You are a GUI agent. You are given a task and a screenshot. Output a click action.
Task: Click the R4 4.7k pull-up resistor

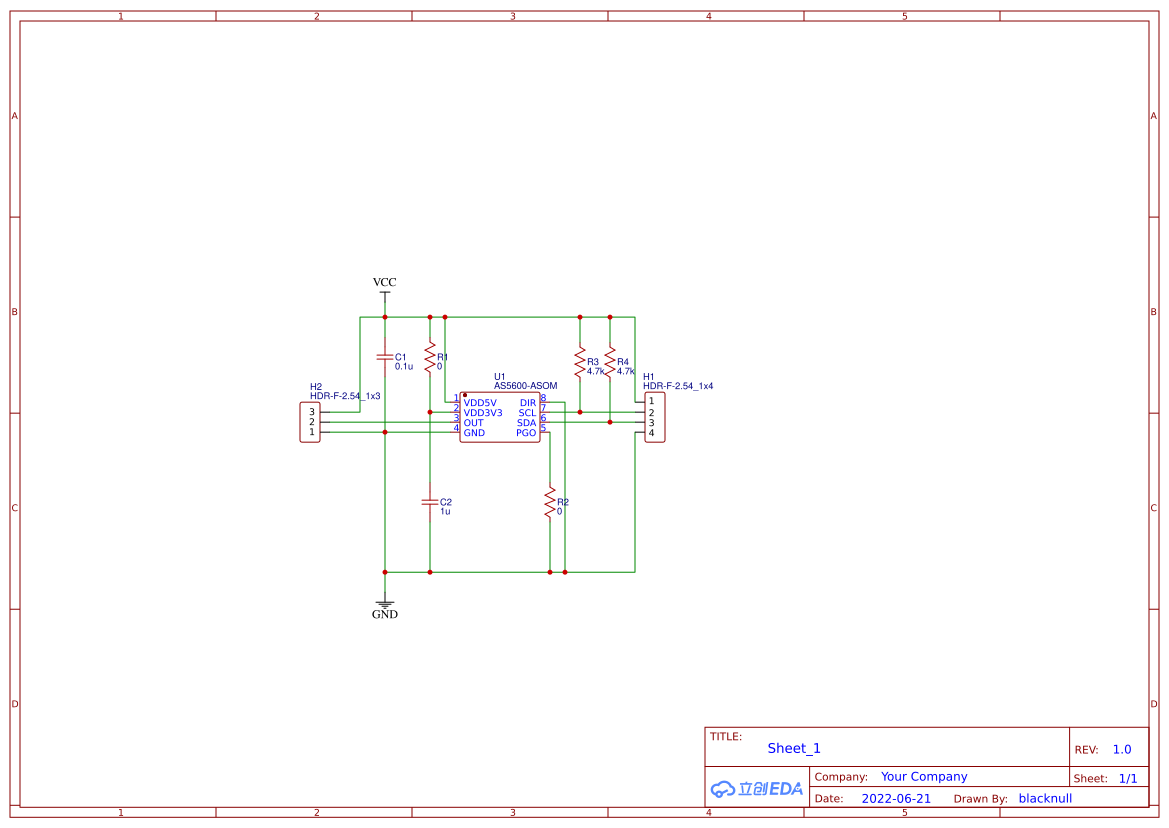[x=609, y=362]
